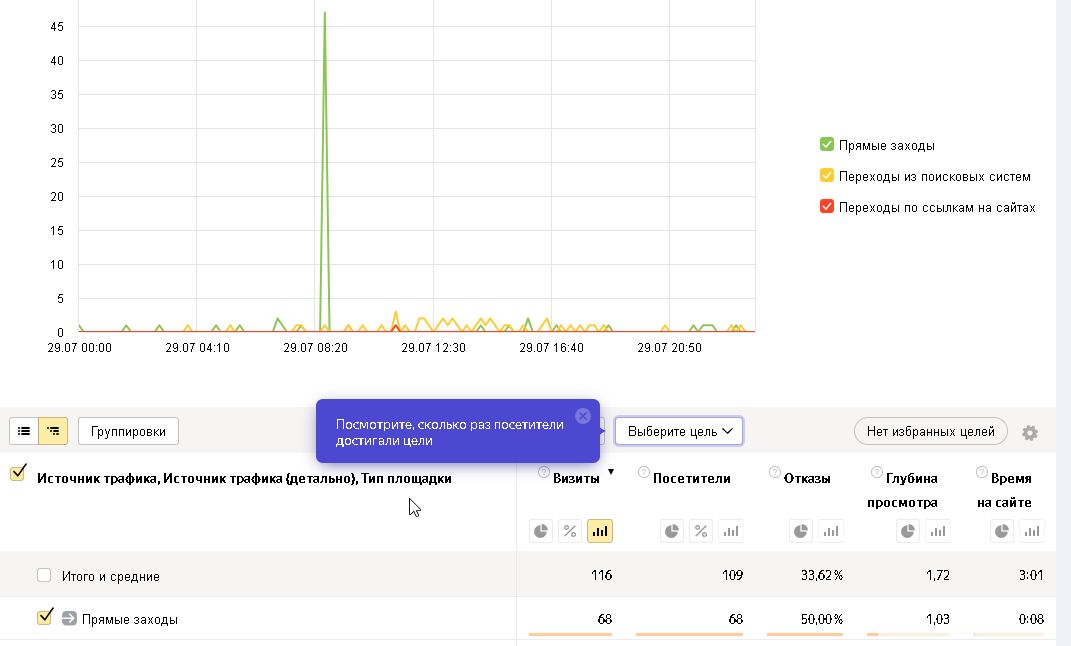Select bar chart icon under Отказы

coord(831,531)
